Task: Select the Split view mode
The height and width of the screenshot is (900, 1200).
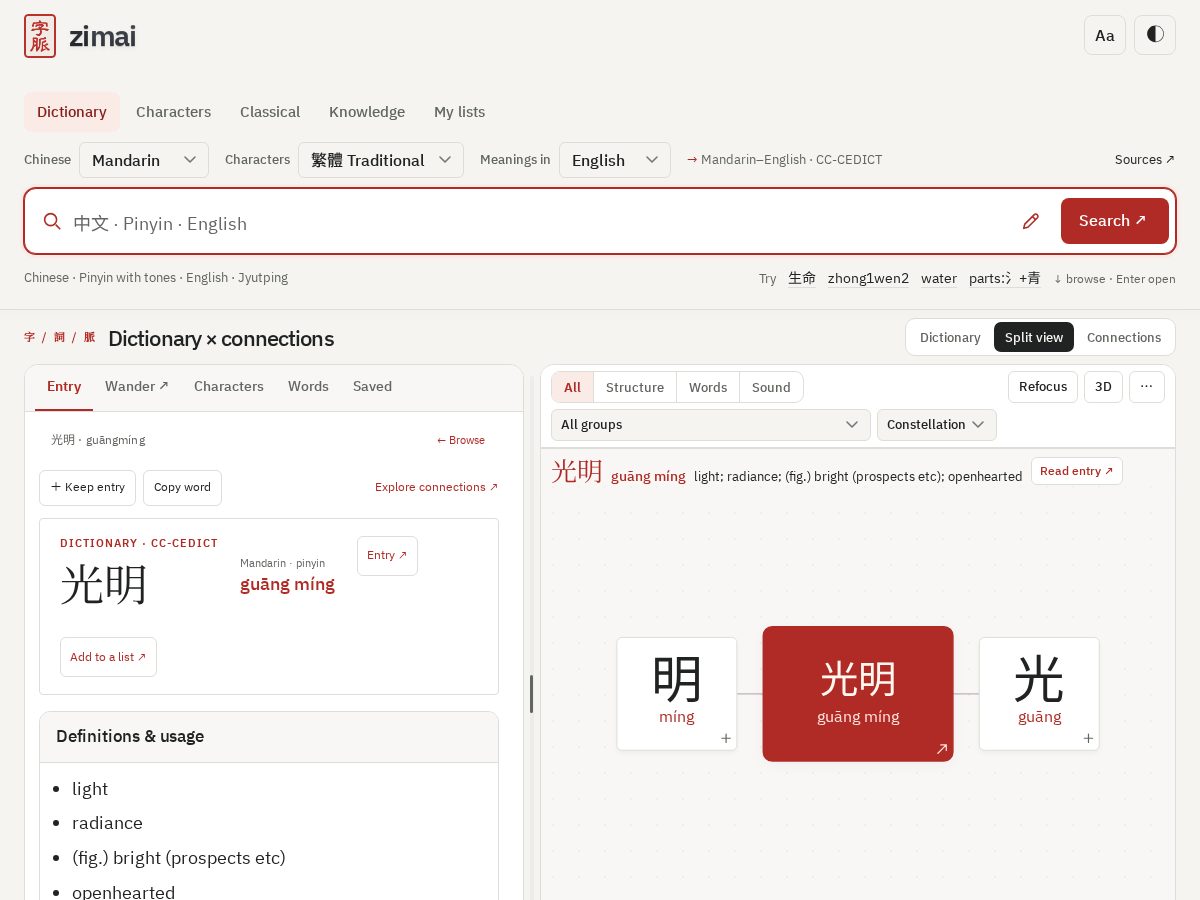Action: [x=1034, y=337]
